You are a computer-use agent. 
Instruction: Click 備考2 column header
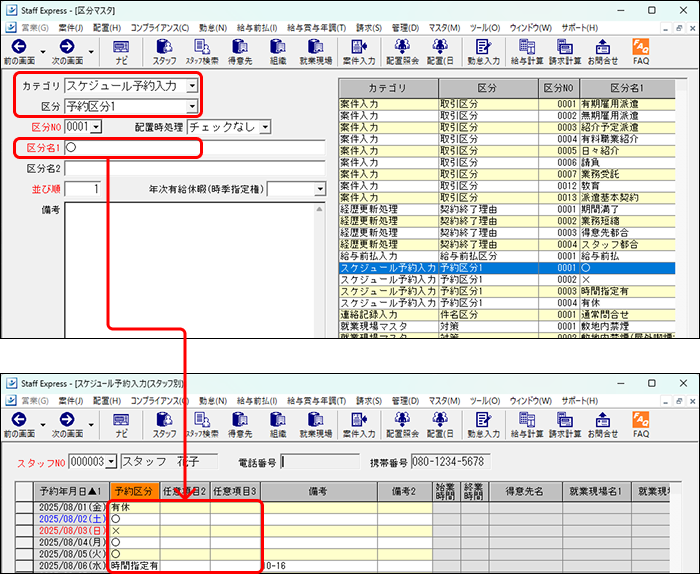[x=404, y=491]
